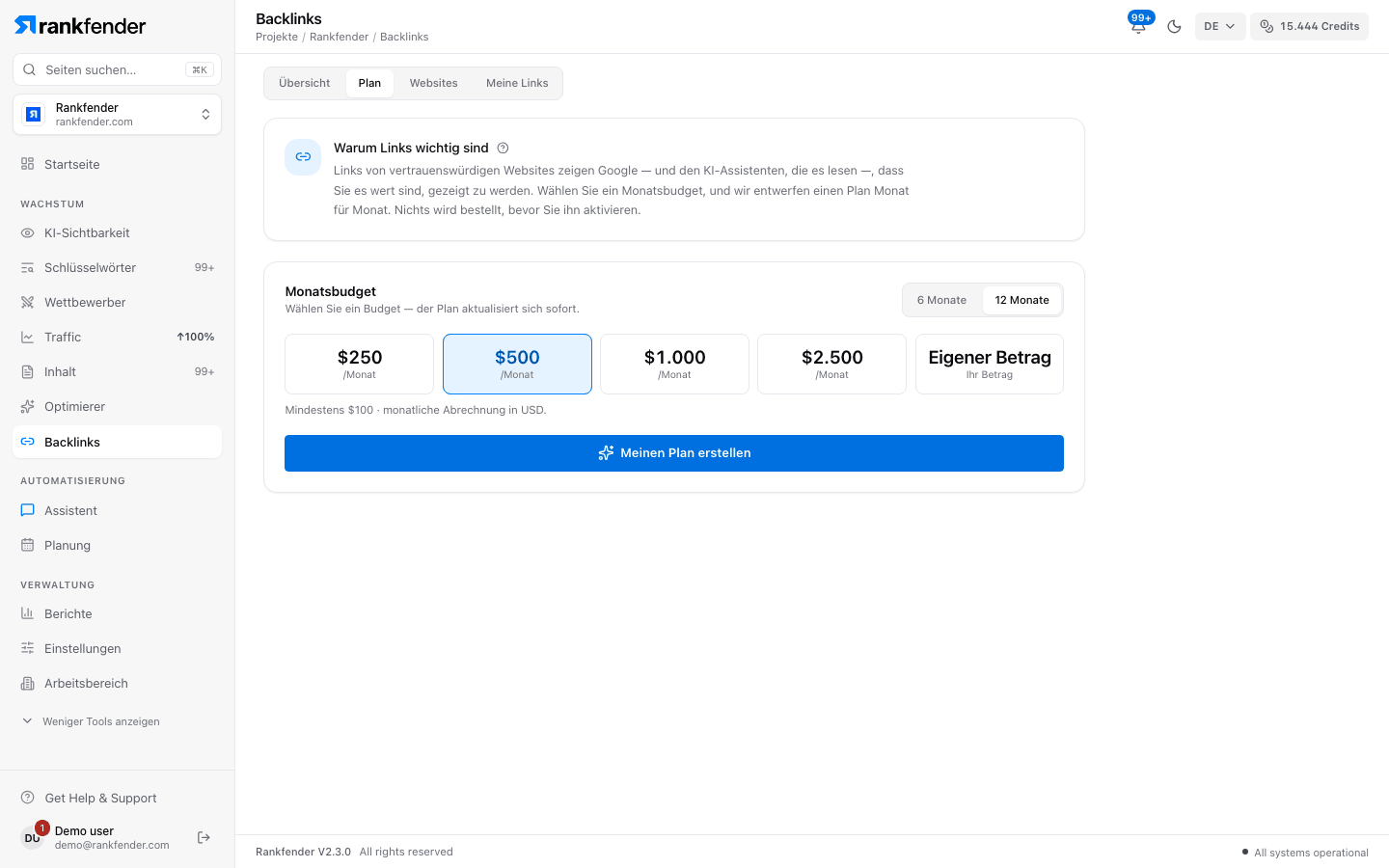Switch to the Übersicht tab
1389x868 pixels.
pos(305,83)
